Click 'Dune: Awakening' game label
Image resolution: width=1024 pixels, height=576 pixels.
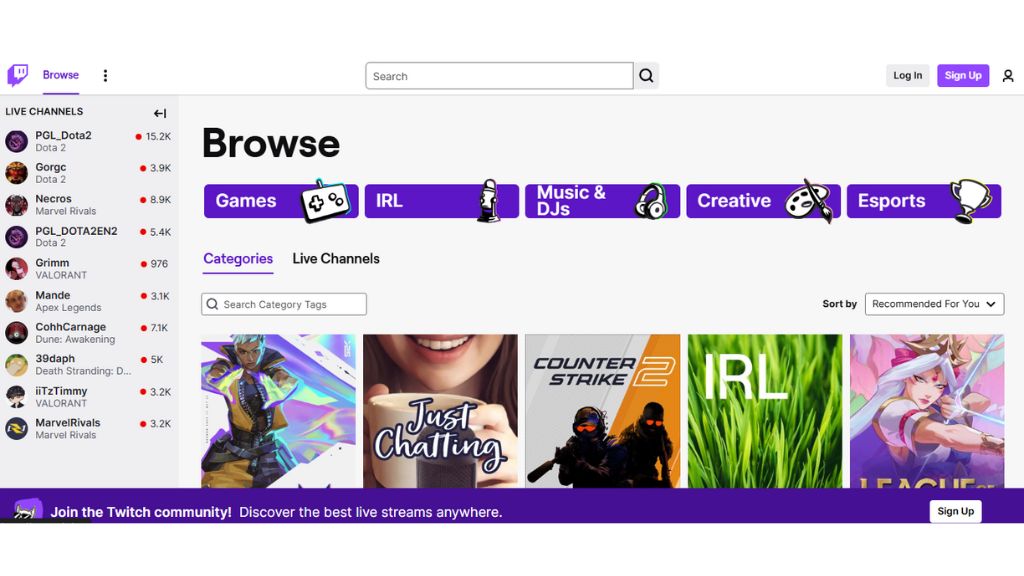[75, 340]
